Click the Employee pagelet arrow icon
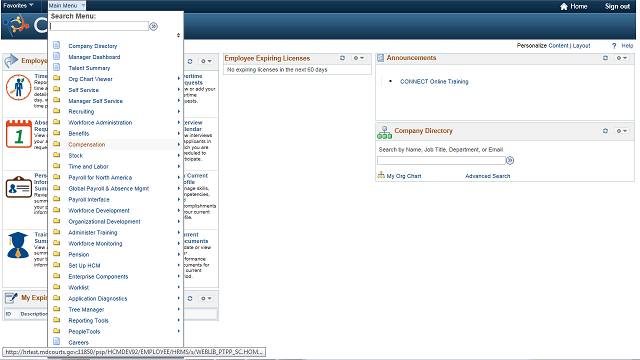The height and width of the screenshot is (360, 640). coord(11,61)
